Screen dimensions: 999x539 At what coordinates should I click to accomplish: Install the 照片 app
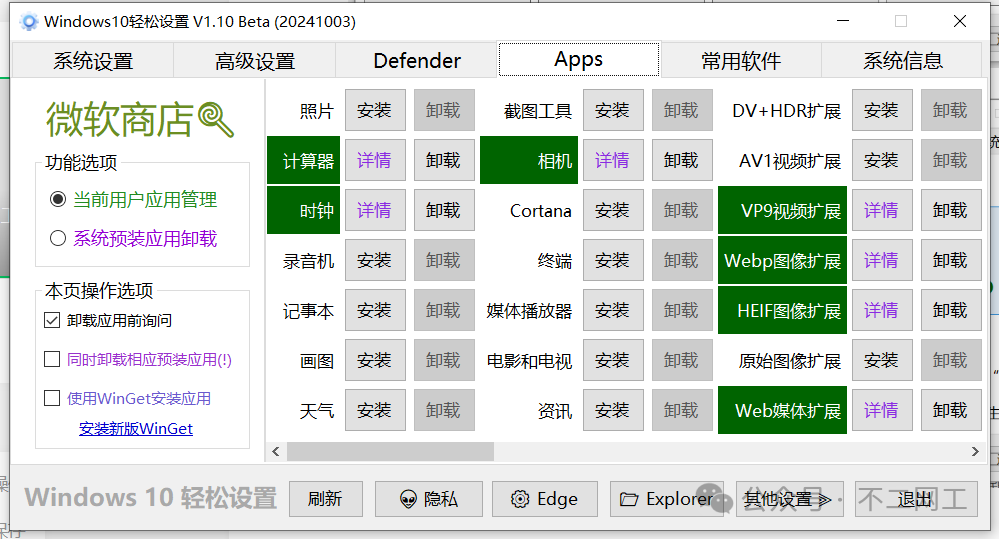(x=375, y=110)
